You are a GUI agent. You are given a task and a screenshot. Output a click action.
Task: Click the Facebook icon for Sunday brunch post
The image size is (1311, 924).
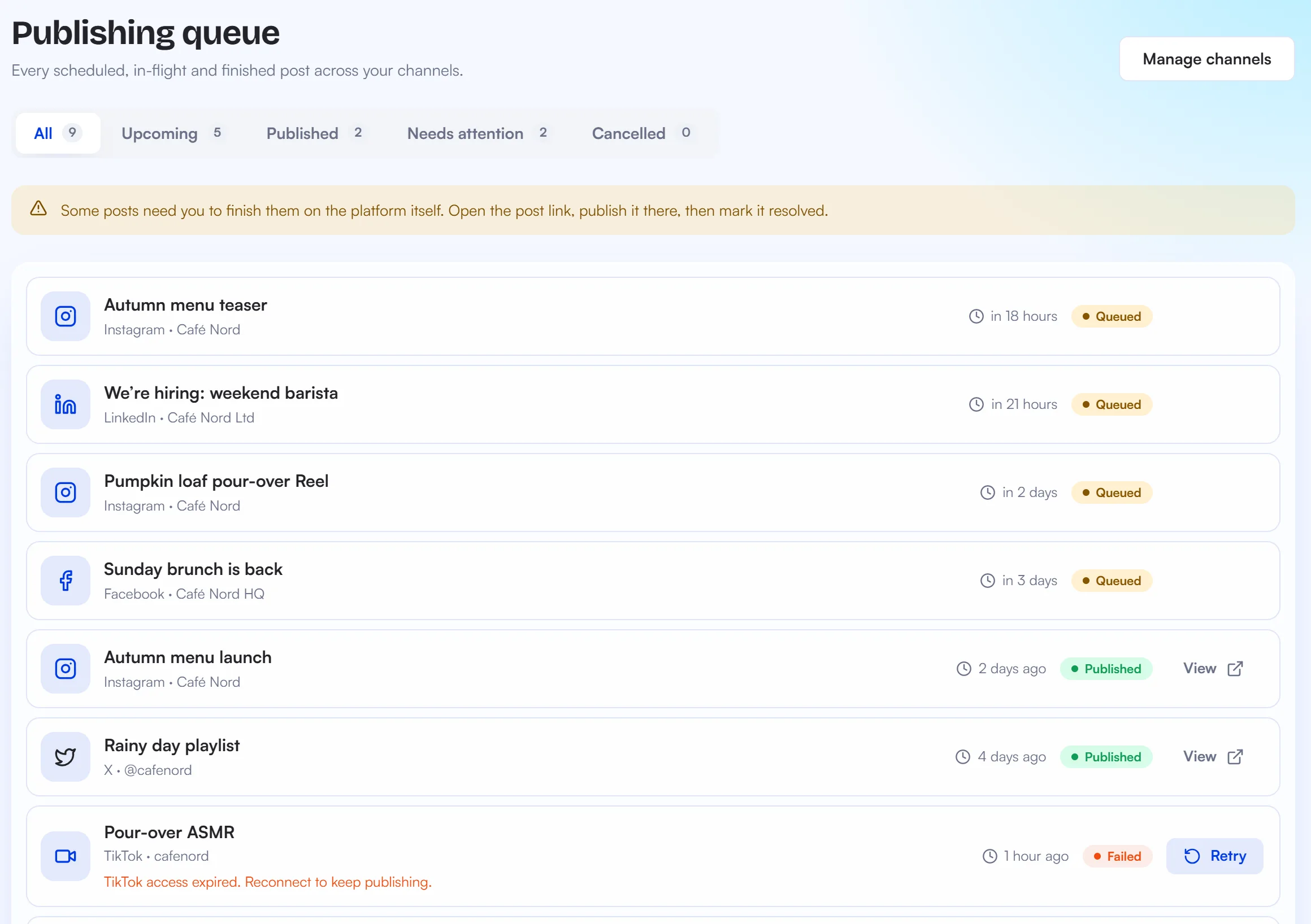click(66, 581)
